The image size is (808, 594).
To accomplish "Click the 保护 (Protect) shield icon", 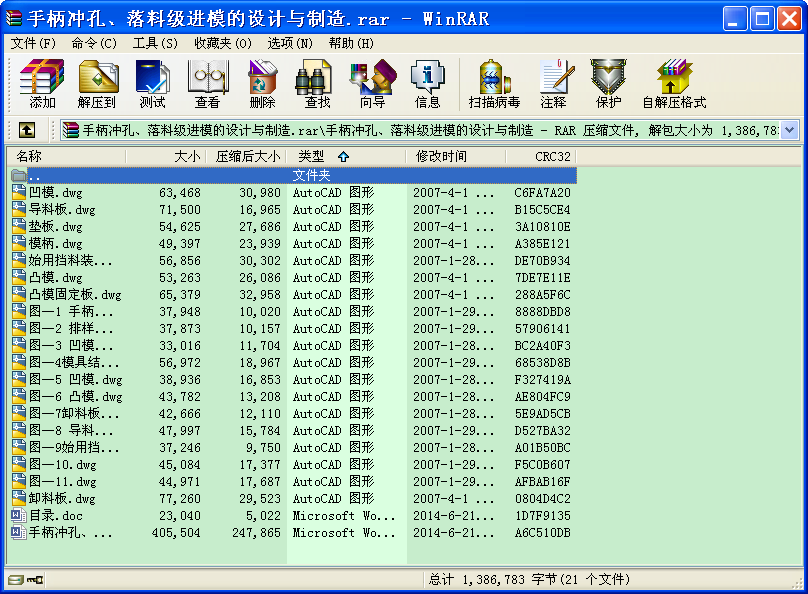I will tap(609, 83).
